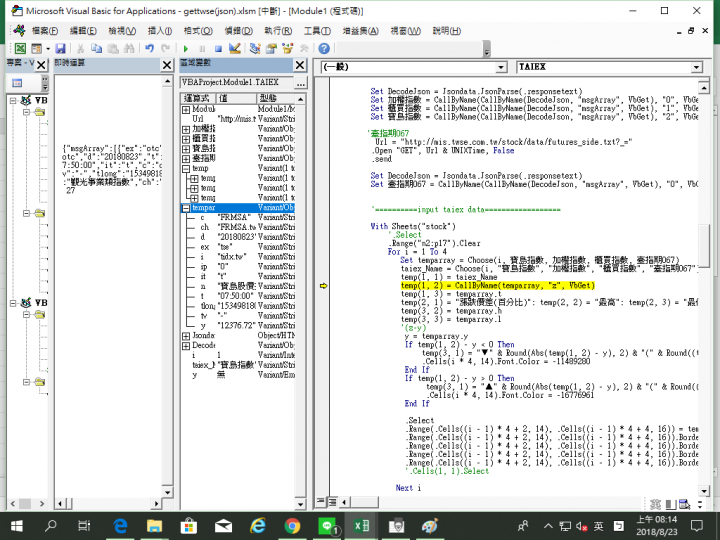The image size is (720, 540).
Task: Expand the Modul row in Locals
Action: pyautogui.click(x=186, y=109)
